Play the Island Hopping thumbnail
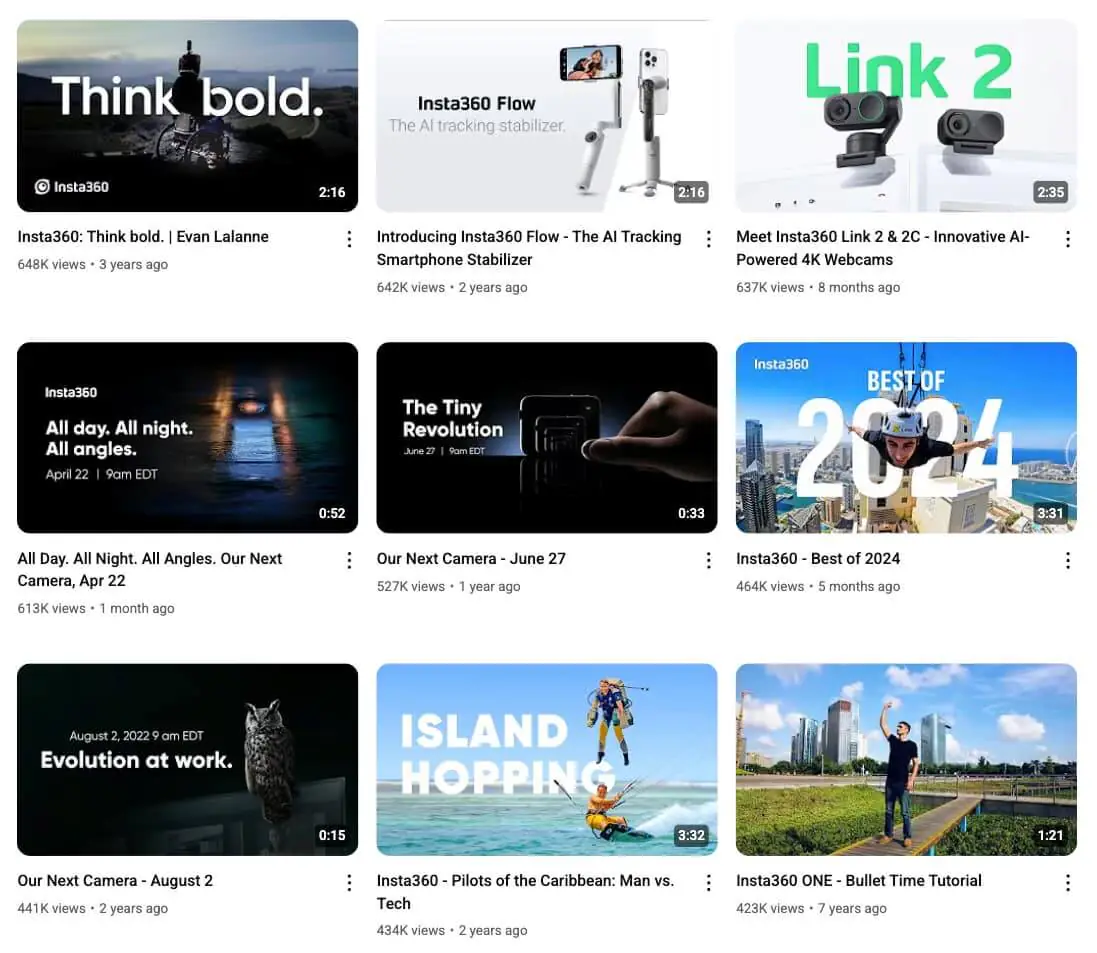This screenshot has width=1097, height=953. 546,759
